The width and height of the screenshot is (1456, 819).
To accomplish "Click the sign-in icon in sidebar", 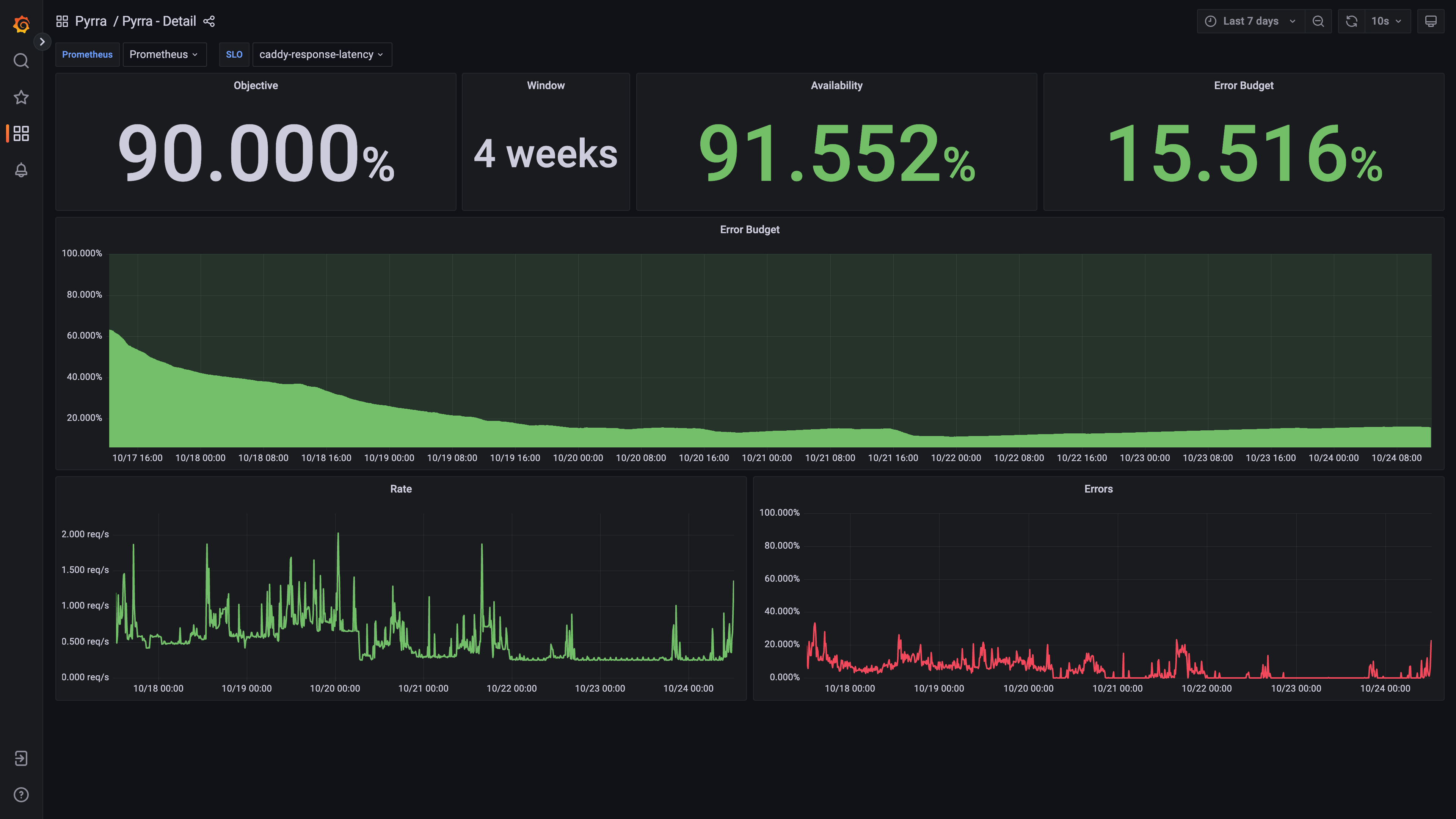I will [21, 758].
